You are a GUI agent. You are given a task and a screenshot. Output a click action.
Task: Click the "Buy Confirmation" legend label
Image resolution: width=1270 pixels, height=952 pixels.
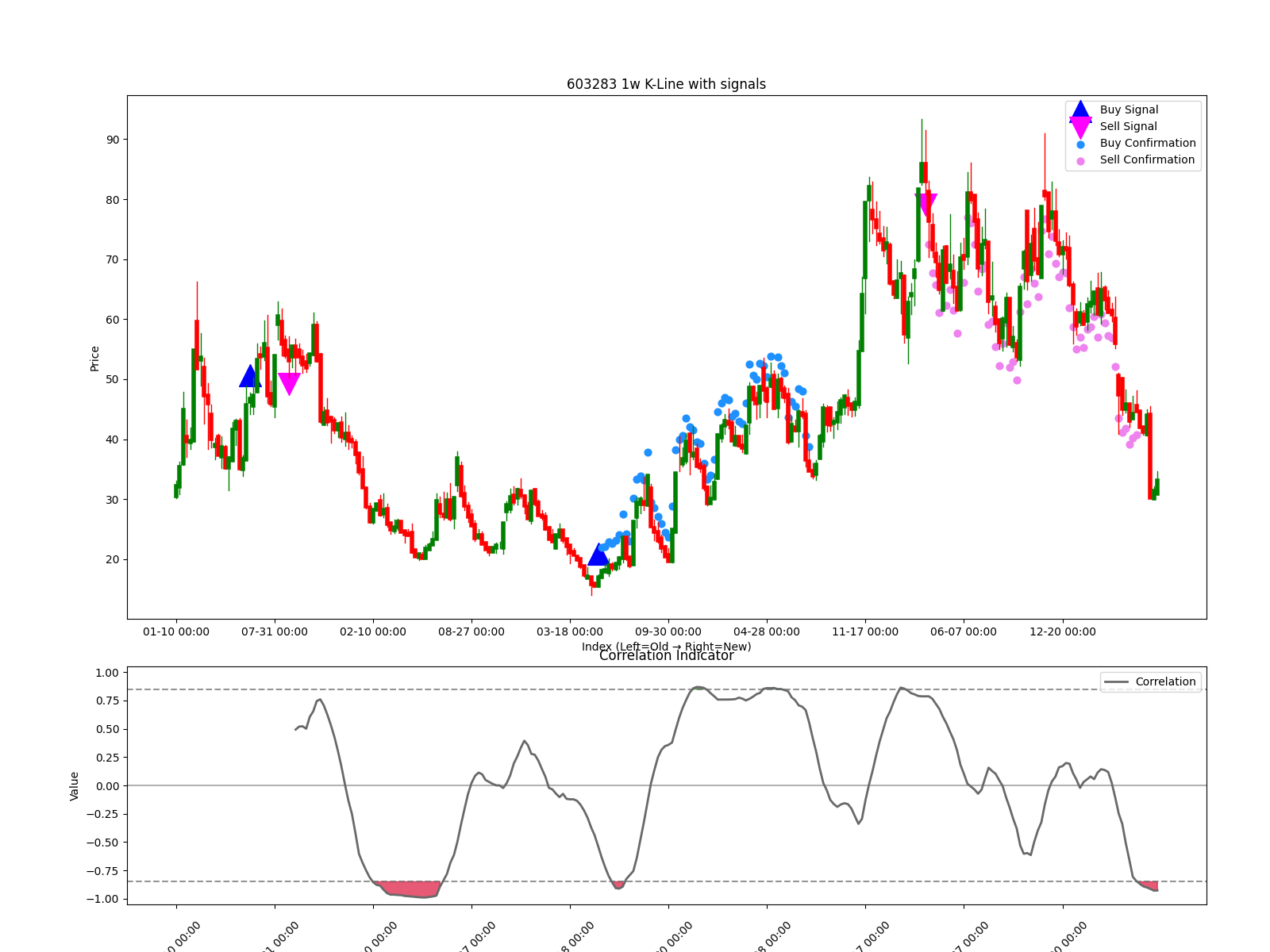tap(1148, 144)
